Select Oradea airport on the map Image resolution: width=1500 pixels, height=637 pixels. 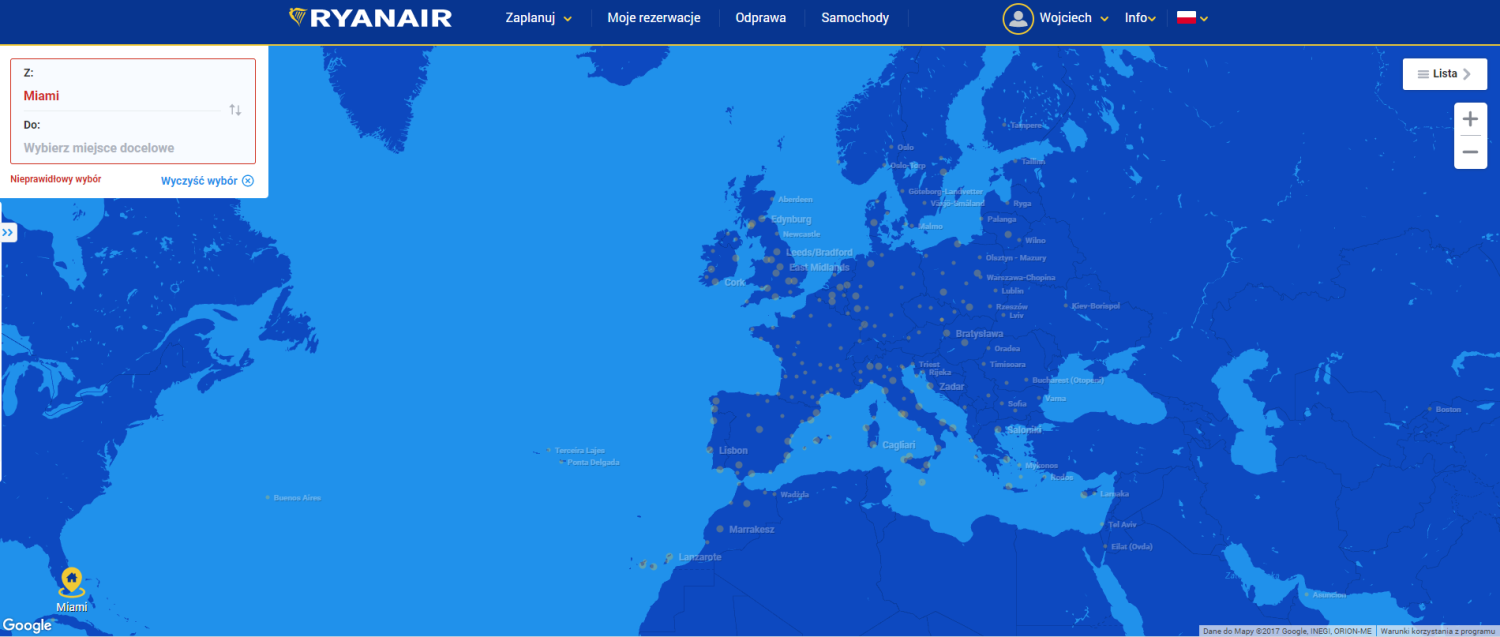(1007, 348)
